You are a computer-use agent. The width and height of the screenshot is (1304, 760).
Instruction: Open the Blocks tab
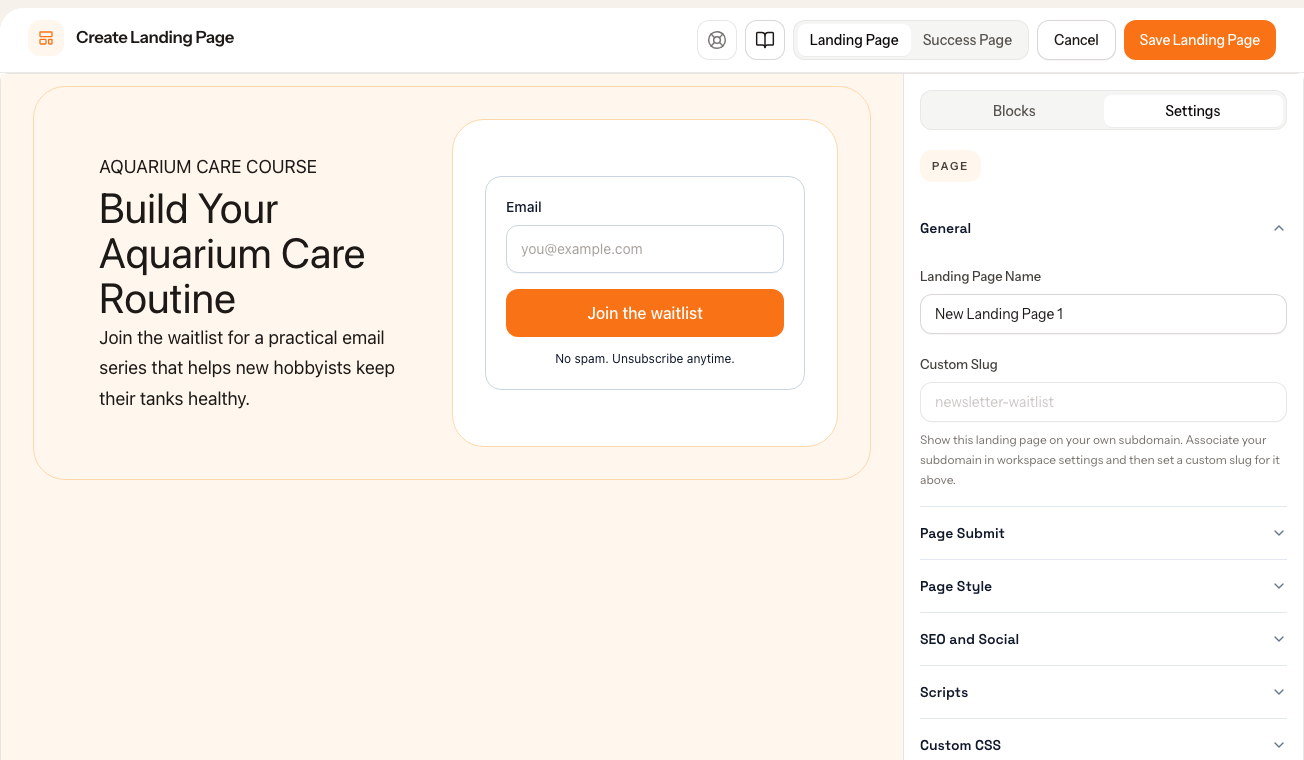(x=1014, y=111)
